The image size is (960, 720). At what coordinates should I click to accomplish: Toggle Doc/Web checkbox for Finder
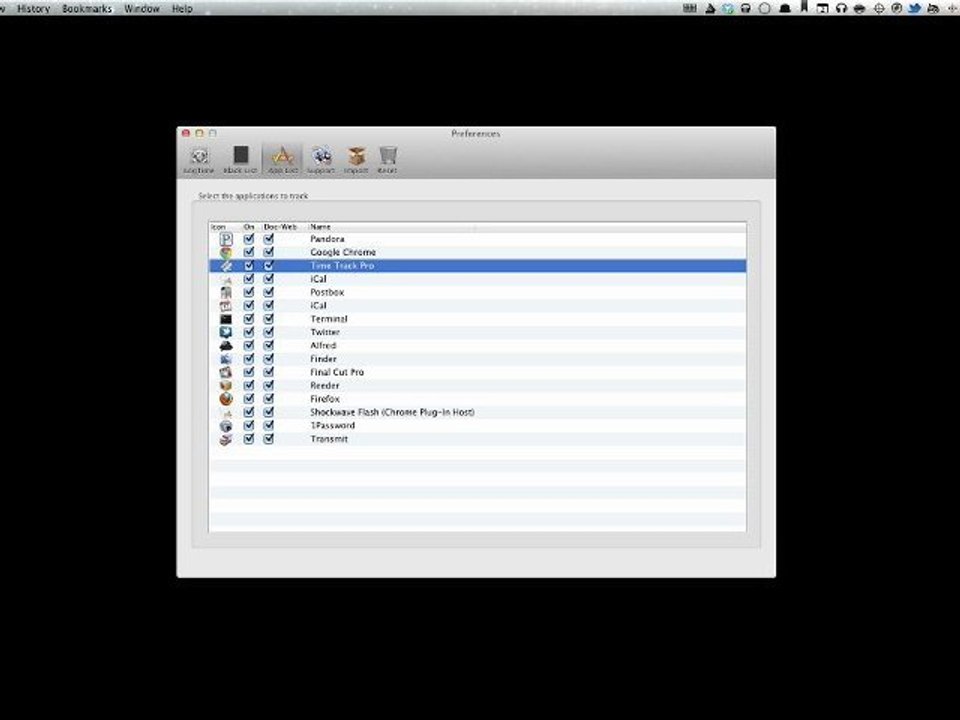pyautogui.click(x=269, y=359)
